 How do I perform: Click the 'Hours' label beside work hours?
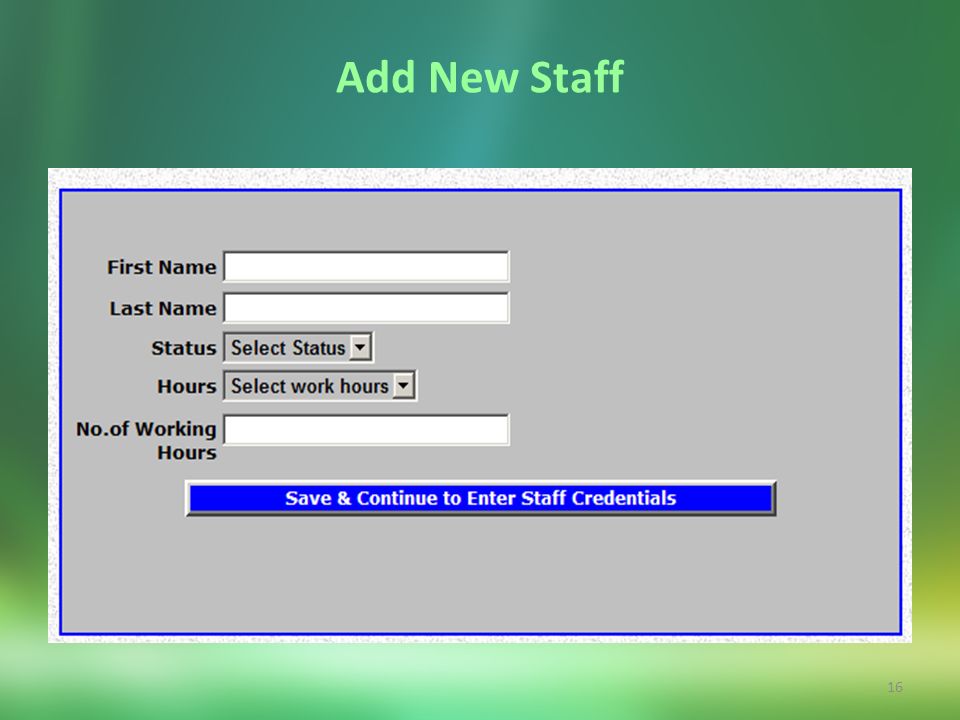pyautogui.click(x=187, y=386)
